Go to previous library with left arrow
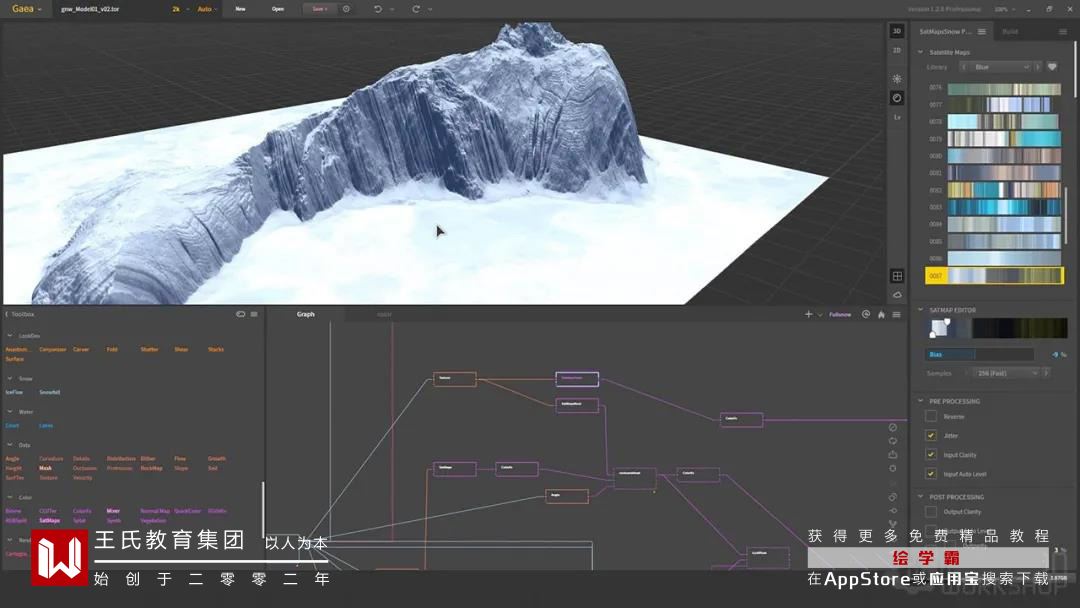The height and width of the screenshot is (608, 1080). click(963, 67)
